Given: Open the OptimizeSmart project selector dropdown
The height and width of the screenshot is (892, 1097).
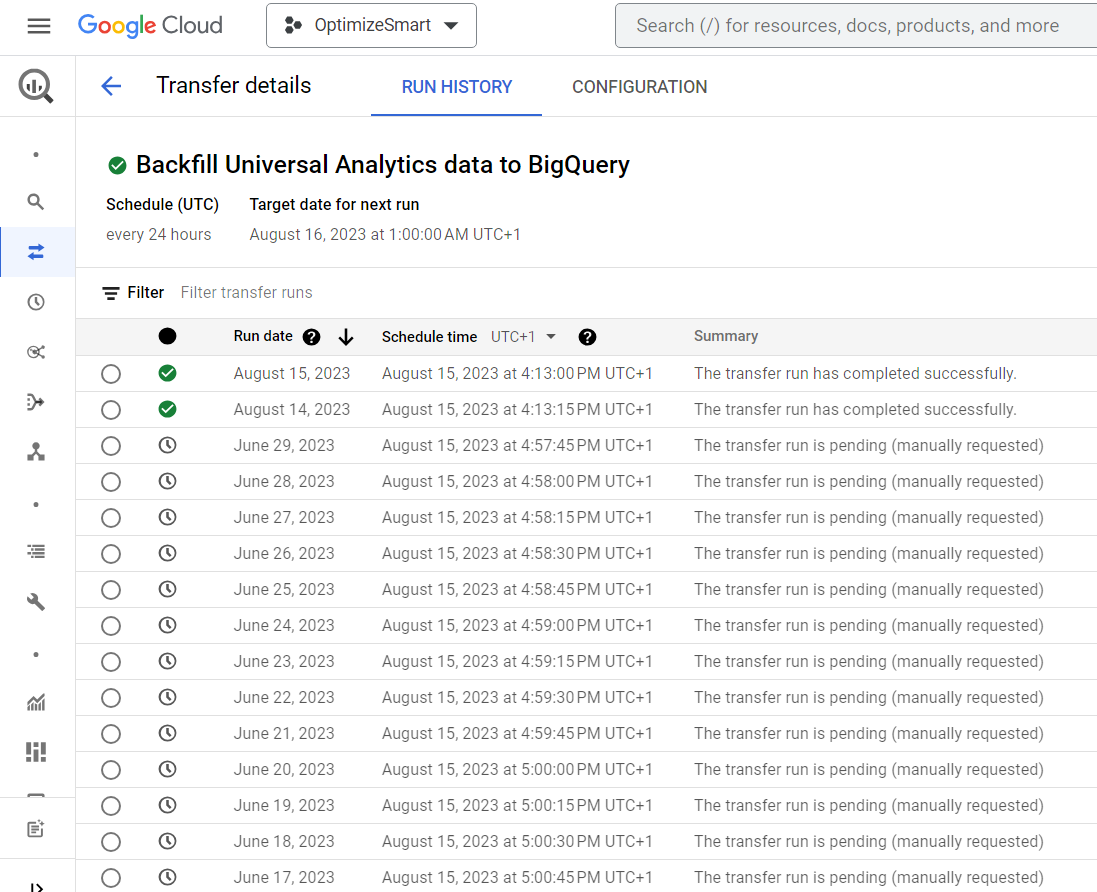Looking at the screenshot, I should coord(371,26).
